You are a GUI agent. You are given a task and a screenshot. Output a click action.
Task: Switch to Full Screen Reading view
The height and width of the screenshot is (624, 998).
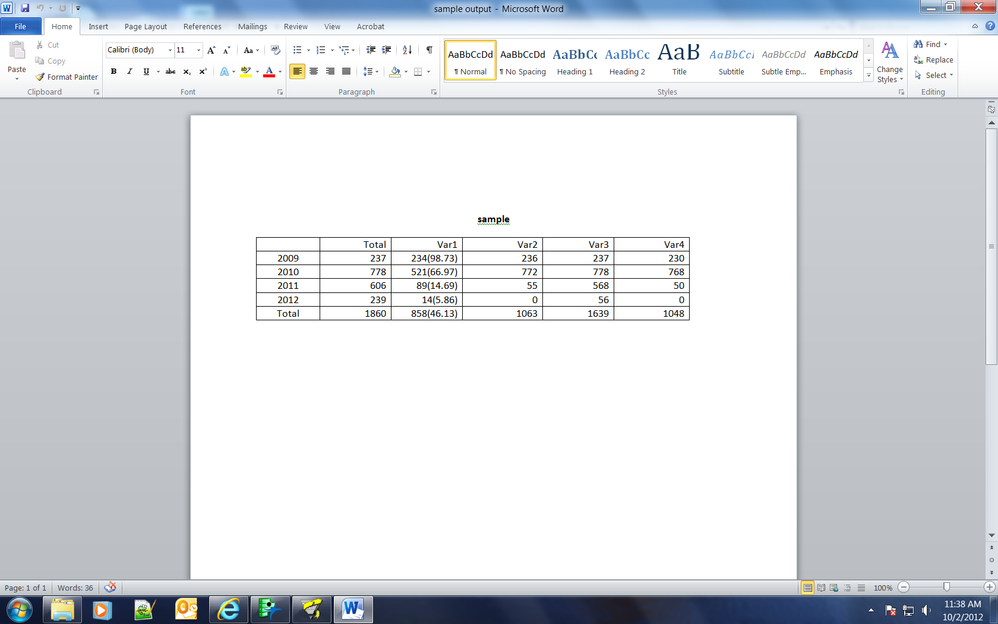[821, 588]
